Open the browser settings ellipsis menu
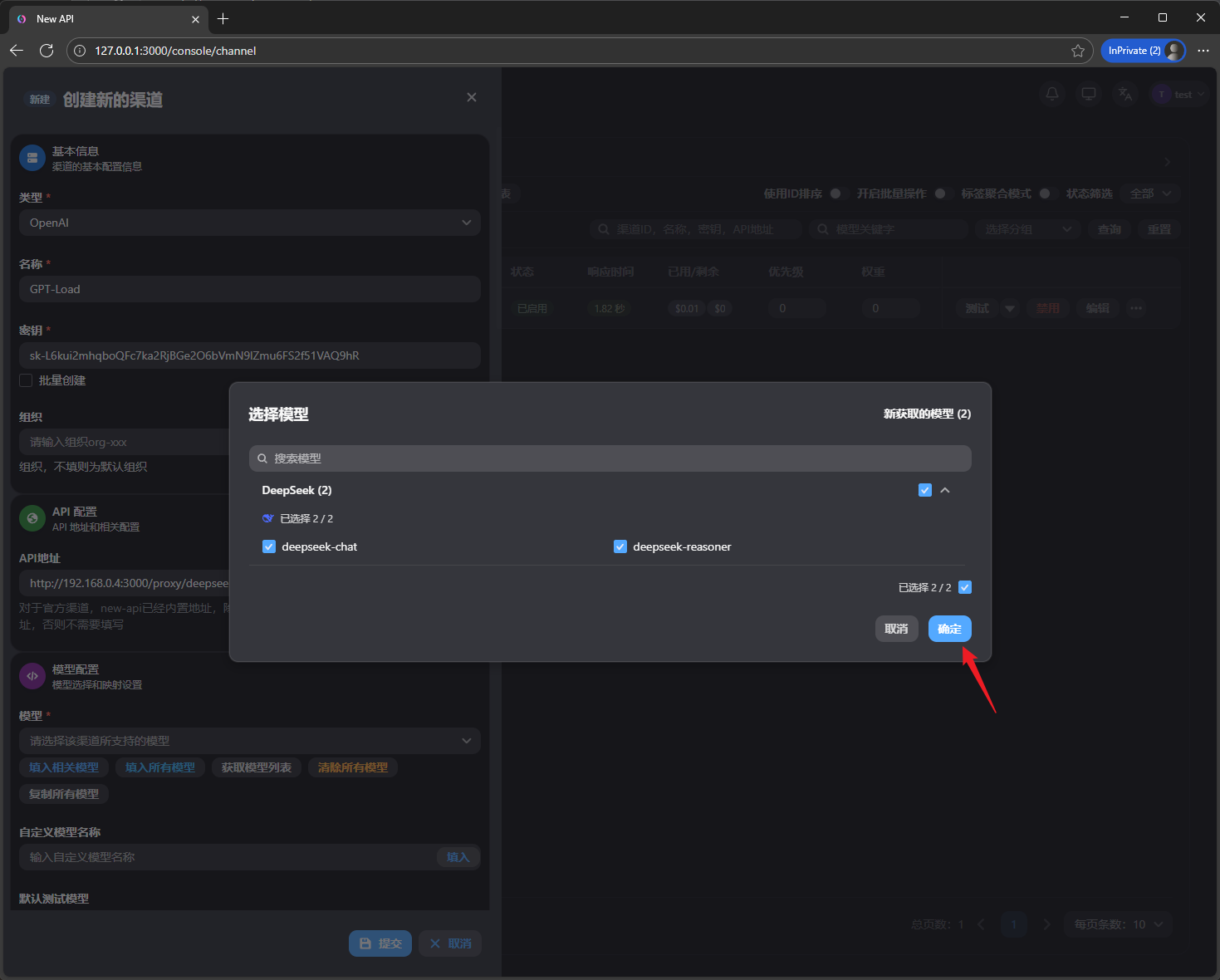 point(1203,51)
